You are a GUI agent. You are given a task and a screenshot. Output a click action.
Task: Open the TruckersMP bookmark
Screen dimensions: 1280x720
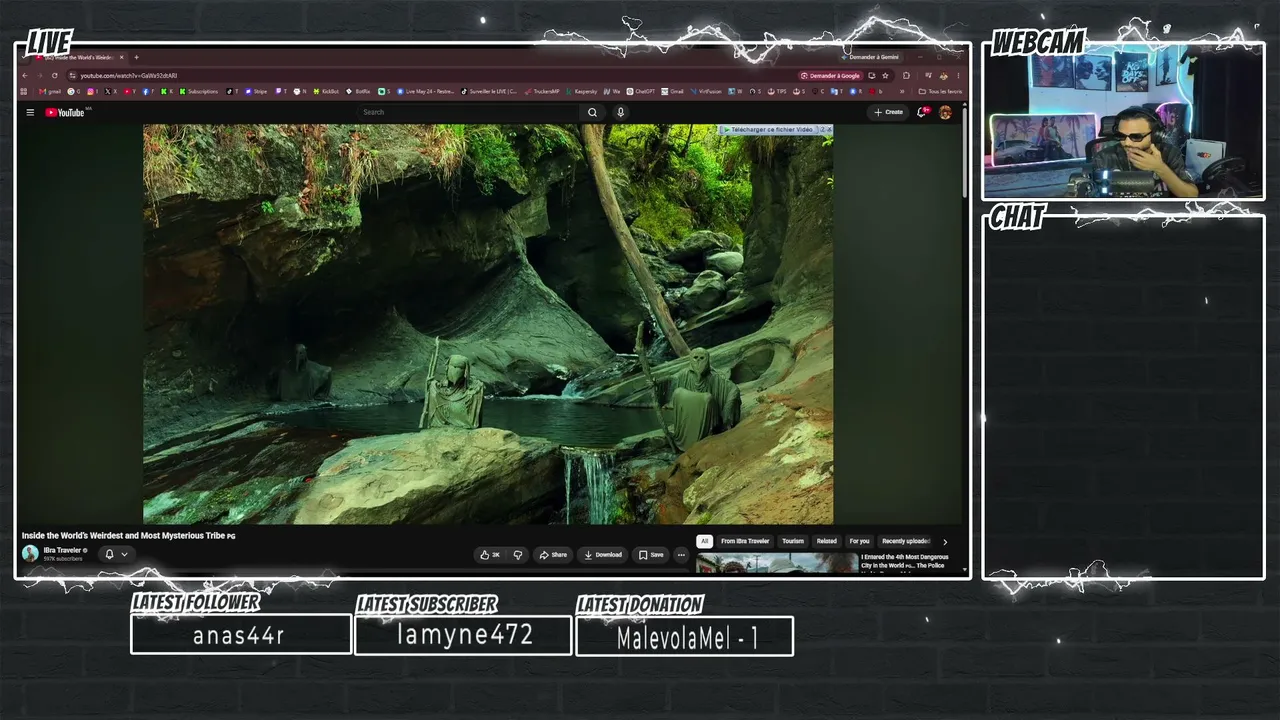542,91
